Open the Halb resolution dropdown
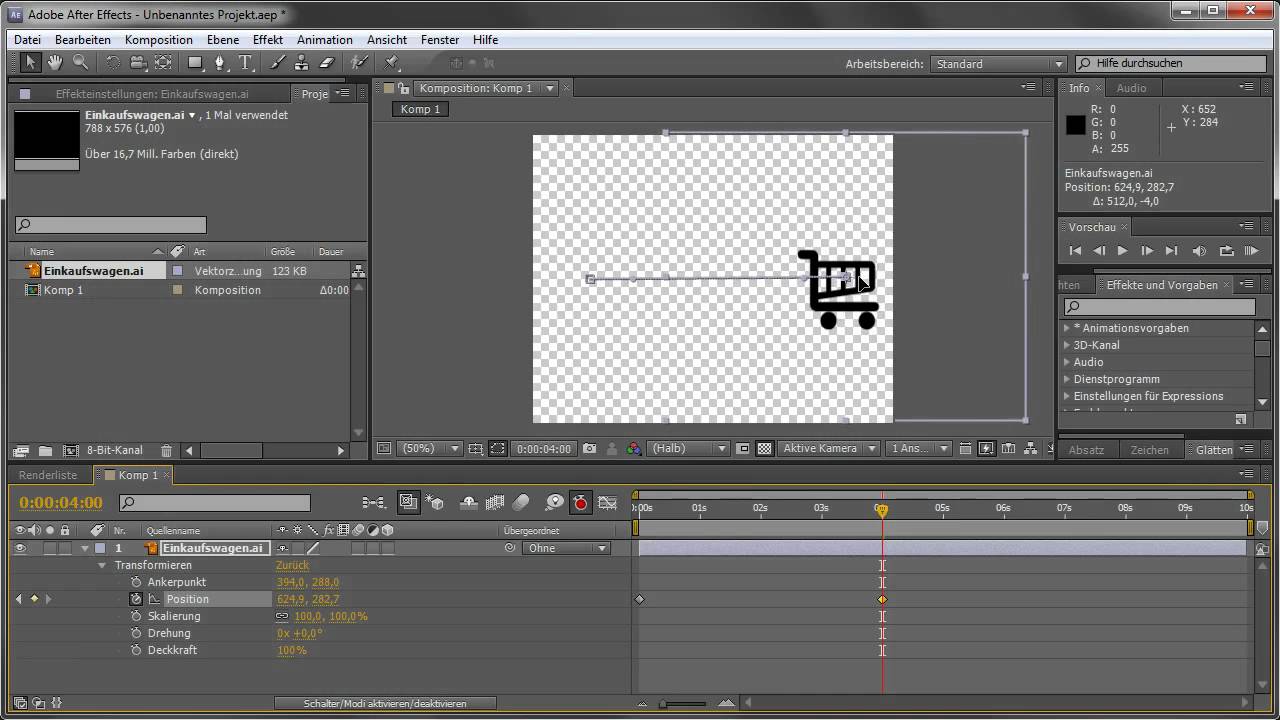This screenshot has width=1280, height=720. coord(689,449)
